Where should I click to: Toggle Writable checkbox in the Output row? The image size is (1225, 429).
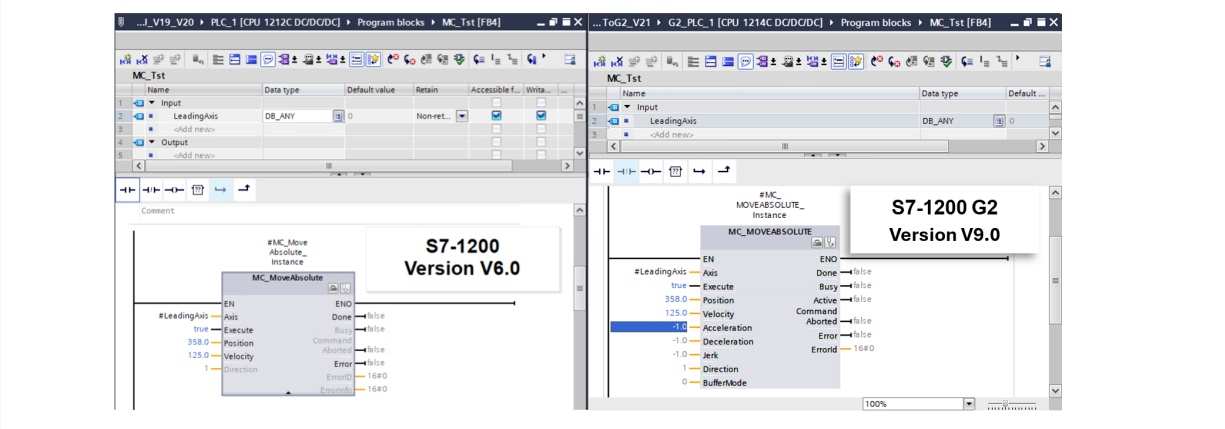pyautogui.click(x=541, y=142)
